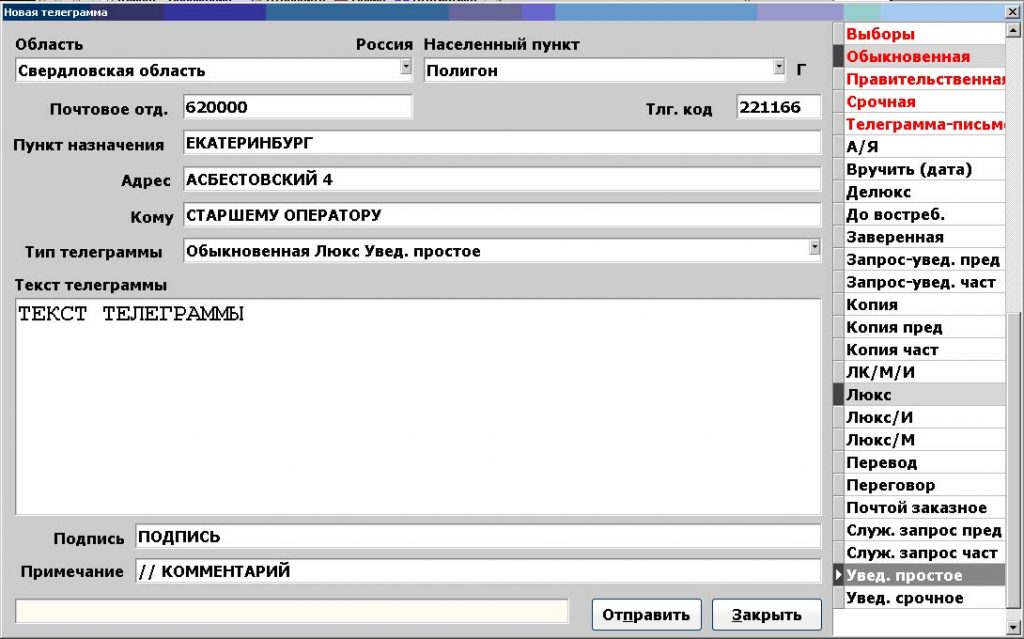Image resolution: width=1024 pixels, height=639 pixels.
Task: Click the Отправить button
Action: coord(646,614)
